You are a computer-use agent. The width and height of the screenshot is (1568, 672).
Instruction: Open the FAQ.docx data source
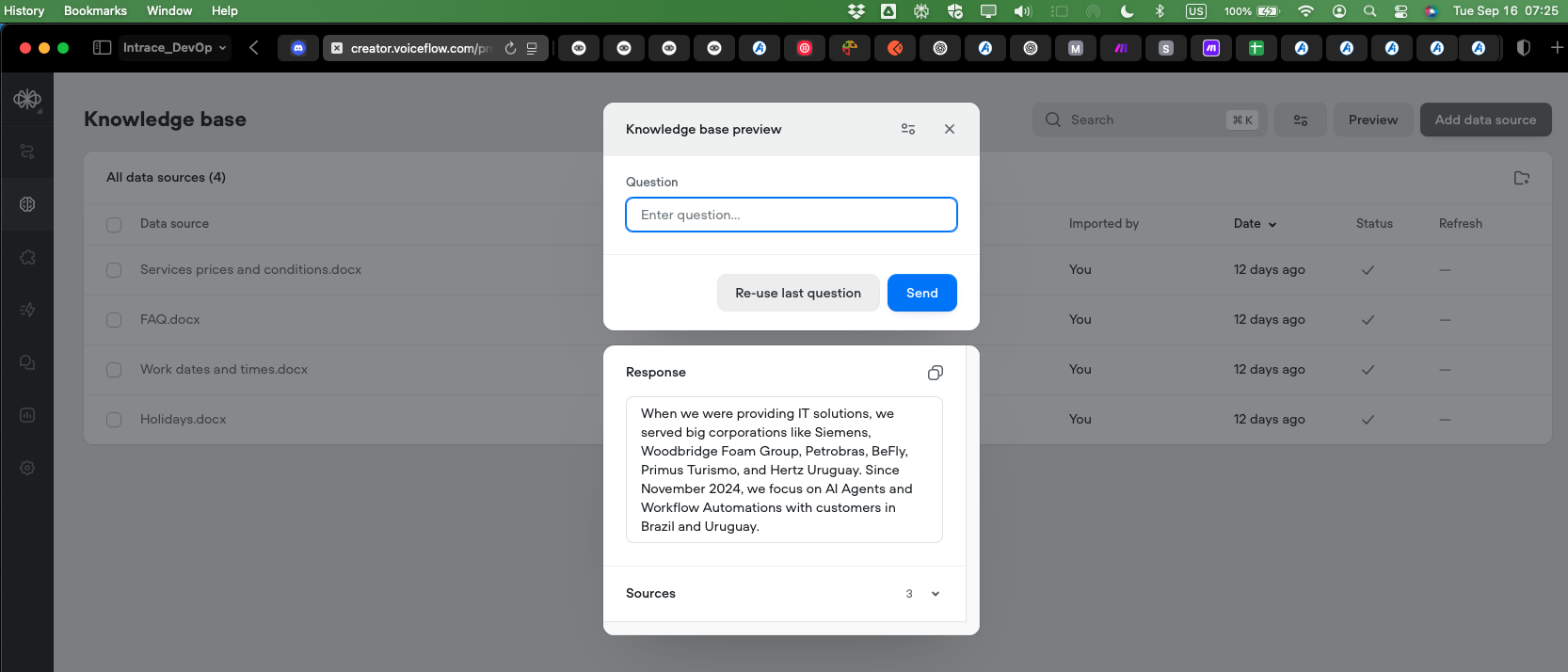pos(169,319)
